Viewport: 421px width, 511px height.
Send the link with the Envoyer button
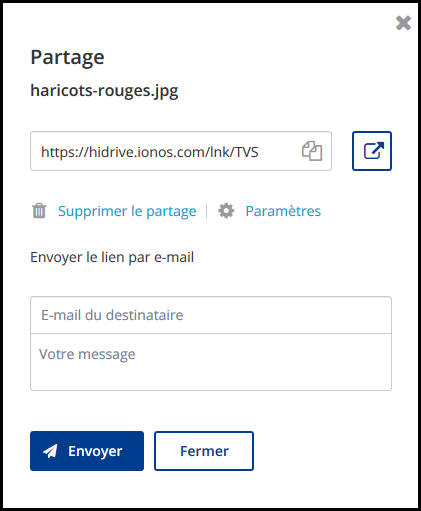pos(87,451)
